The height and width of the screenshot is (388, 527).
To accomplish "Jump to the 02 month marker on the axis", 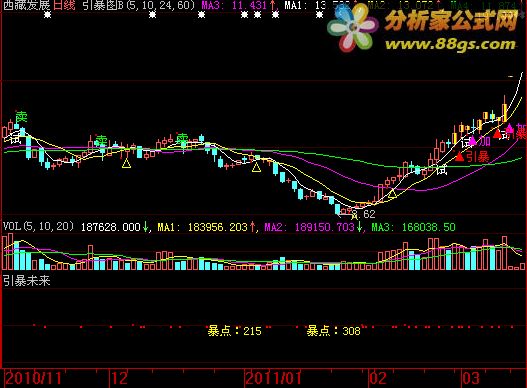I will point(378,379).
